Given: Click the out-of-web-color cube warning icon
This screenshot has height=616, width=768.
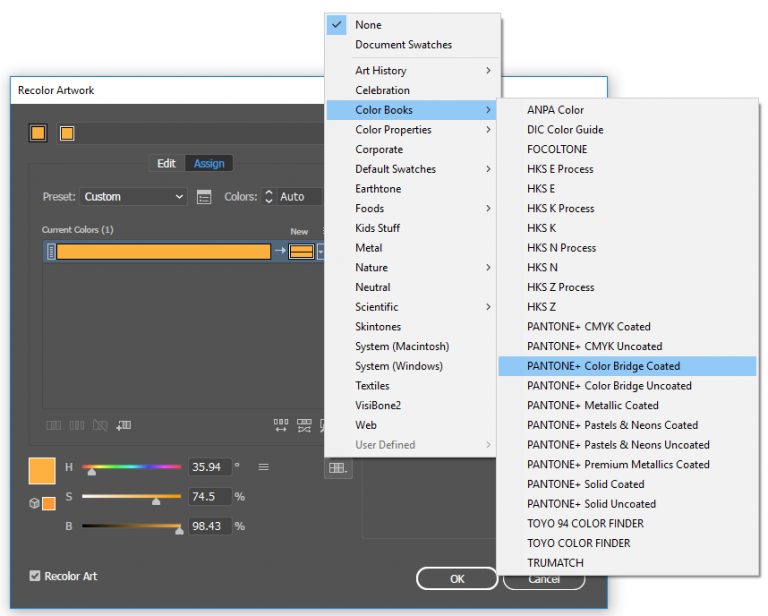Looking at the screenshot, I should pos(34,503).
